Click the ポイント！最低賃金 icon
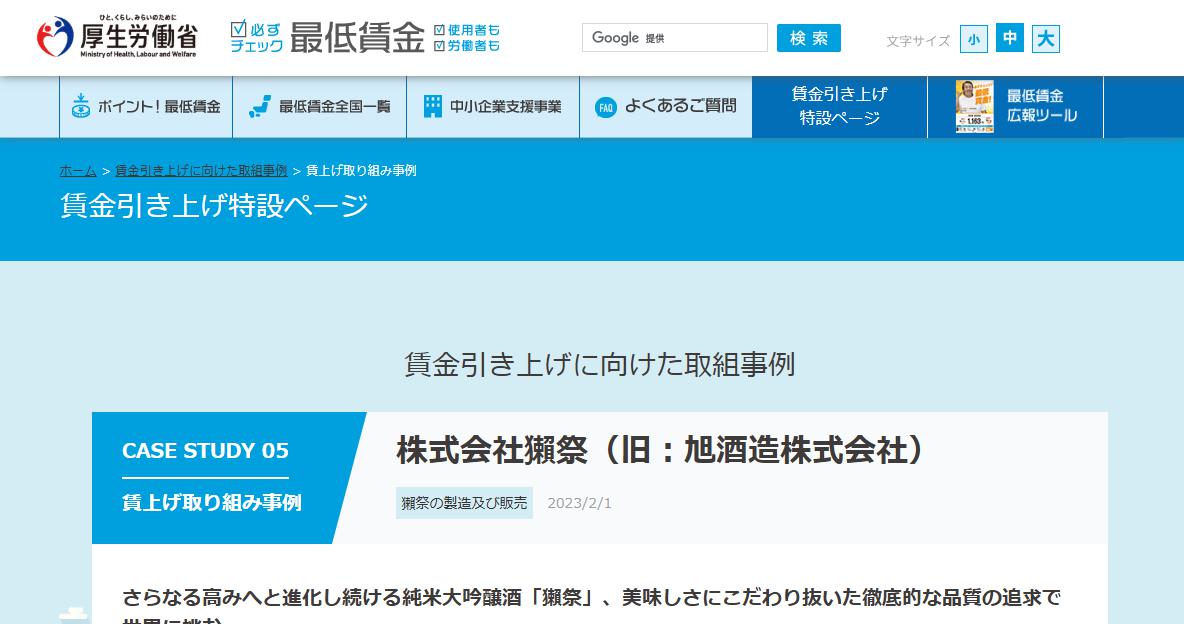 pos(81,107)
